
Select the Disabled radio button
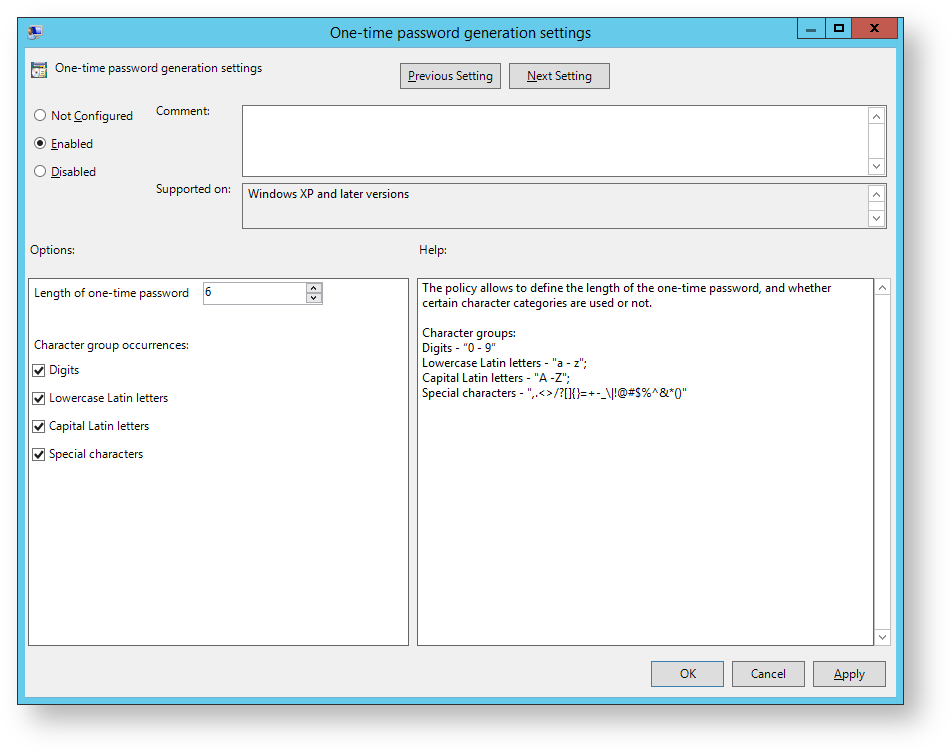[x=40, y=172]
